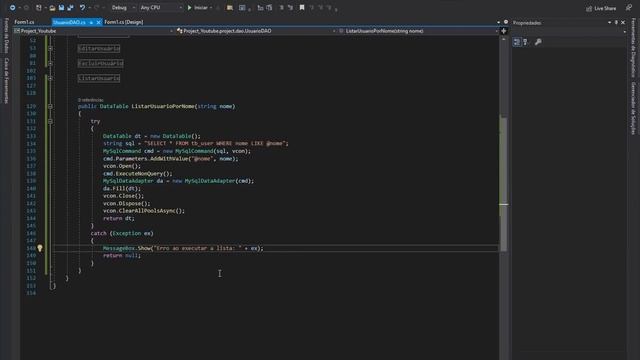The height and width of the screenshot is (360, 640).
Task: Click the comment selection toolbar icon
Action: (x=282, y=8)
